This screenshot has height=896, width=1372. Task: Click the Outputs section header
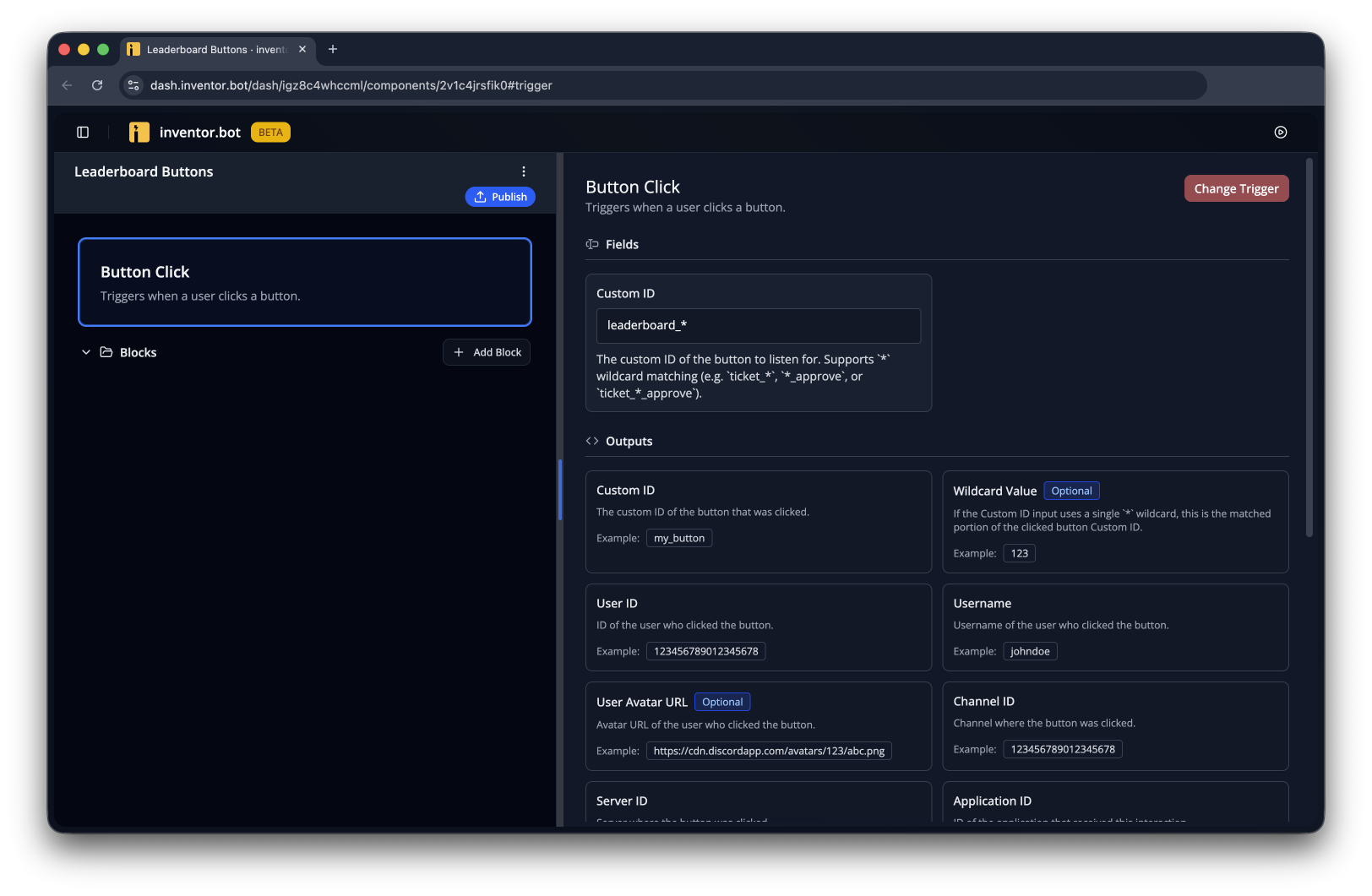click(x=629, y=441)
